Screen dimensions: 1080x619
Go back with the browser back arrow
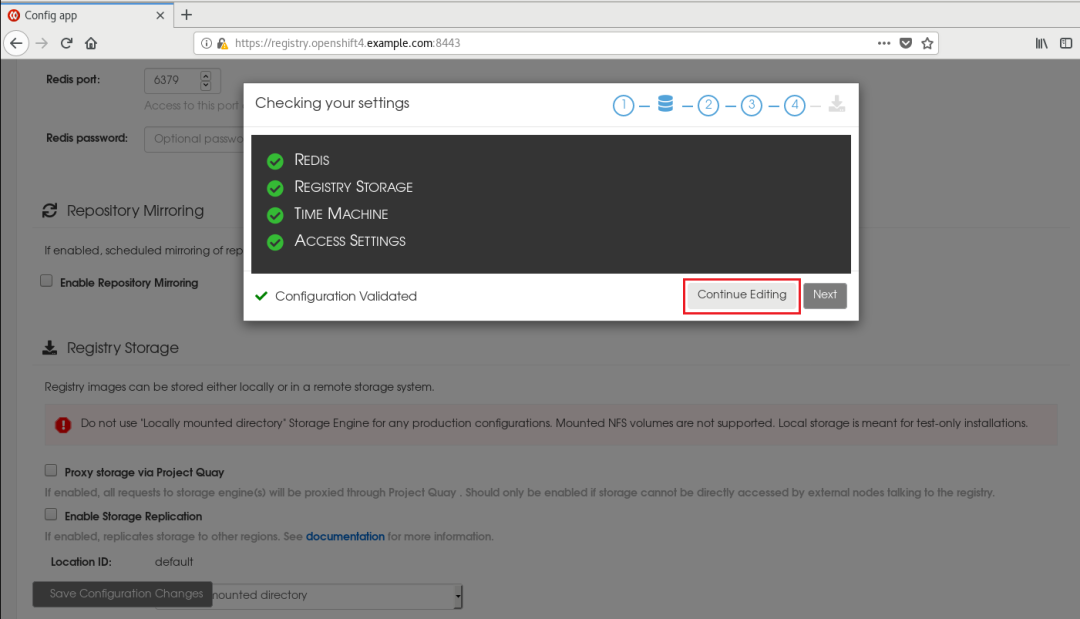point(16,43)
